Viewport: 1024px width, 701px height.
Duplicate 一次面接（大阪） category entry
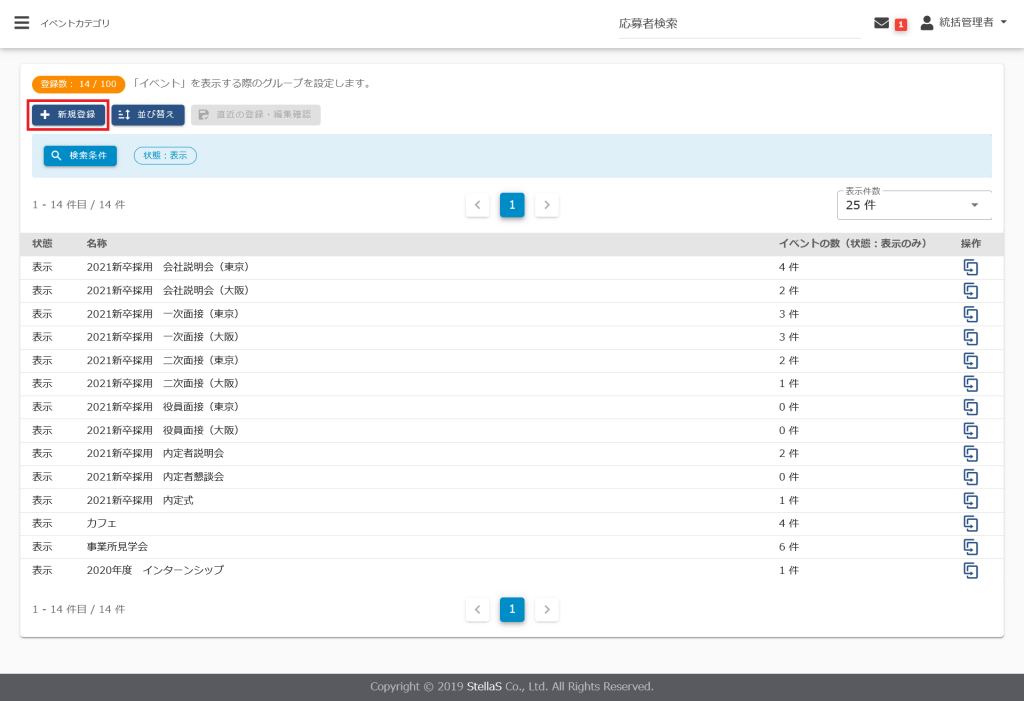pos(969,337)
